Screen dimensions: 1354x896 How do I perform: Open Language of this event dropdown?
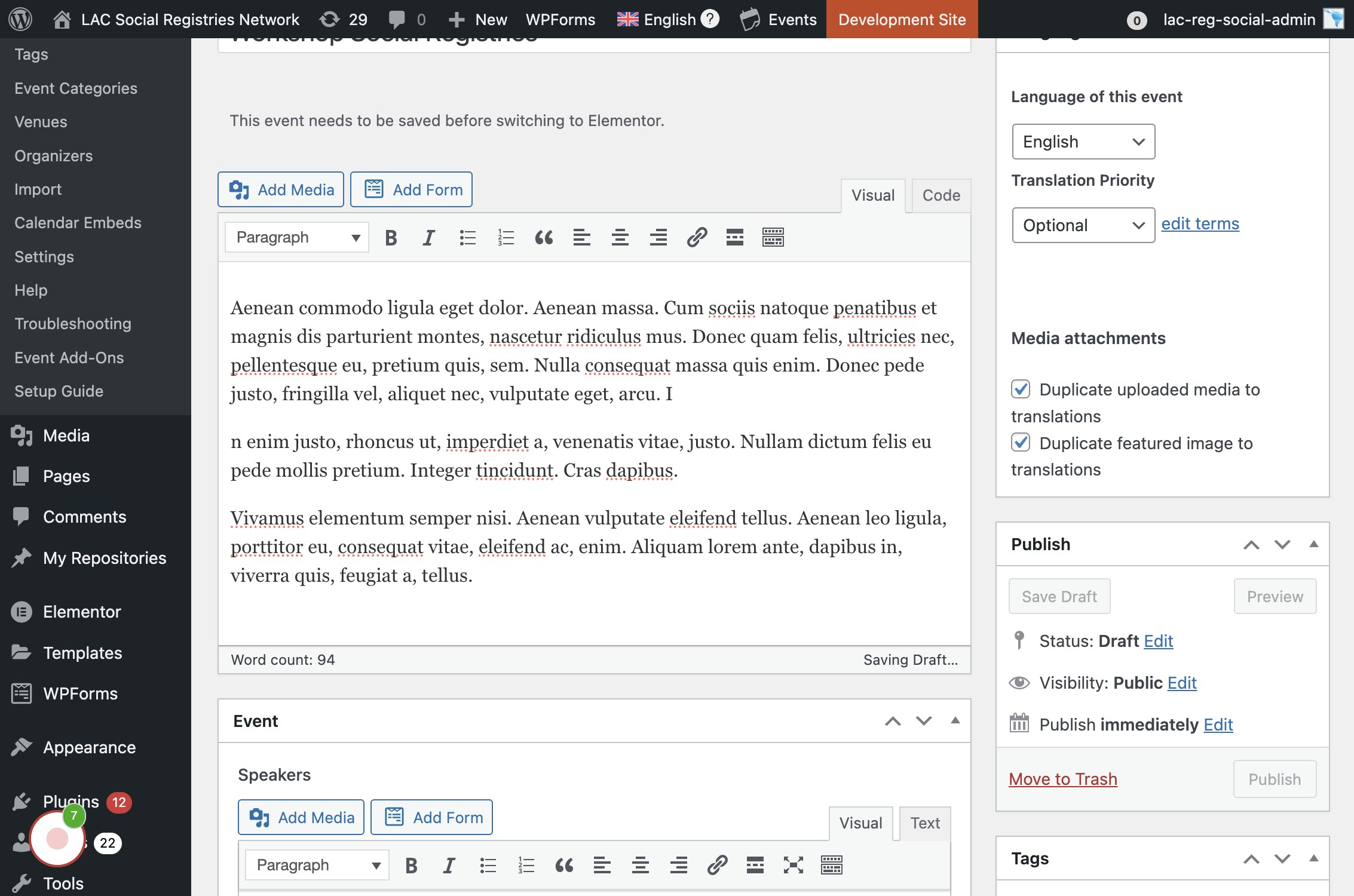[x=1083, y=142]
